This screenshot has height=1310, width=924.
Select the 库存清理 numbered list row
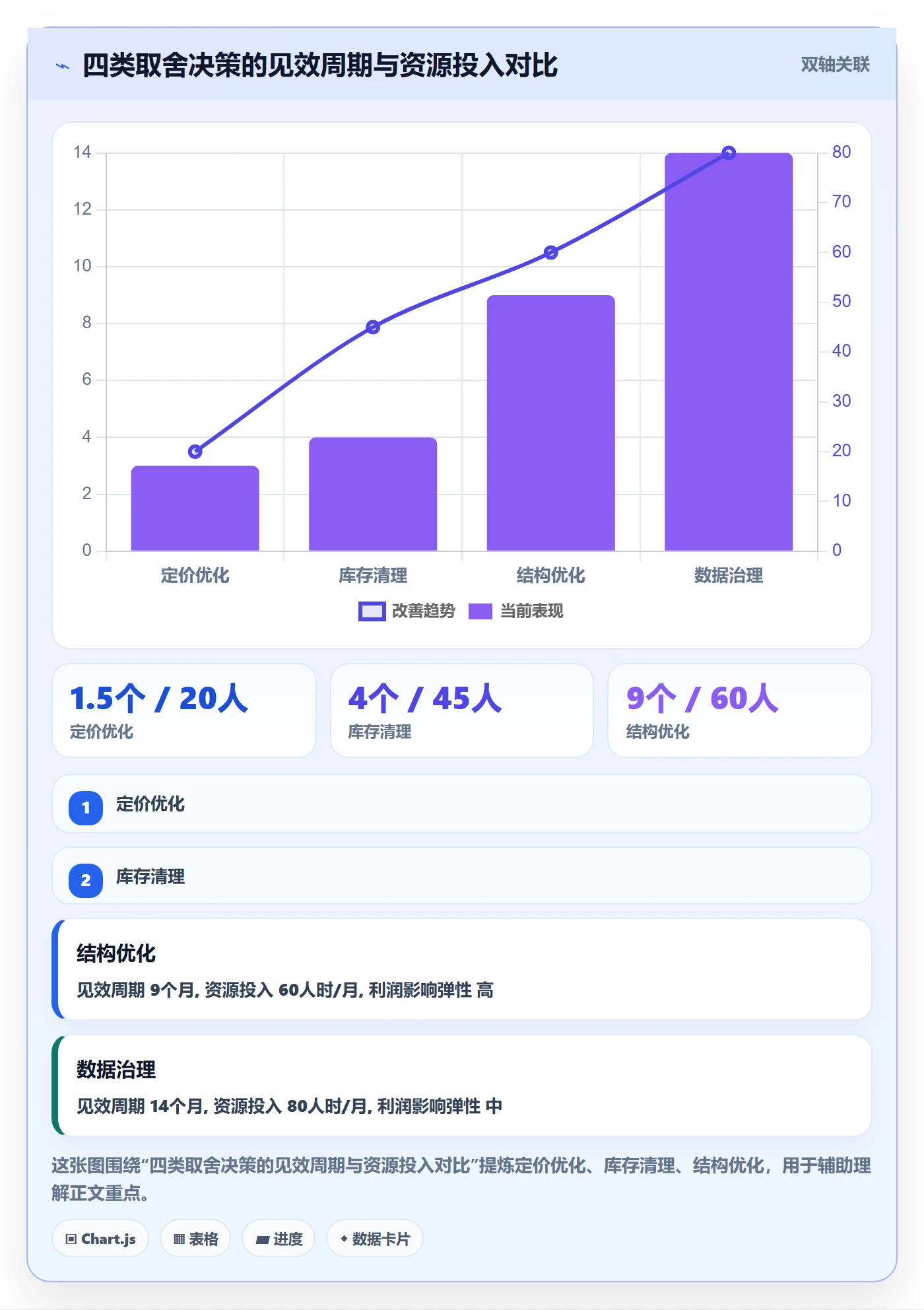point(462,876)
